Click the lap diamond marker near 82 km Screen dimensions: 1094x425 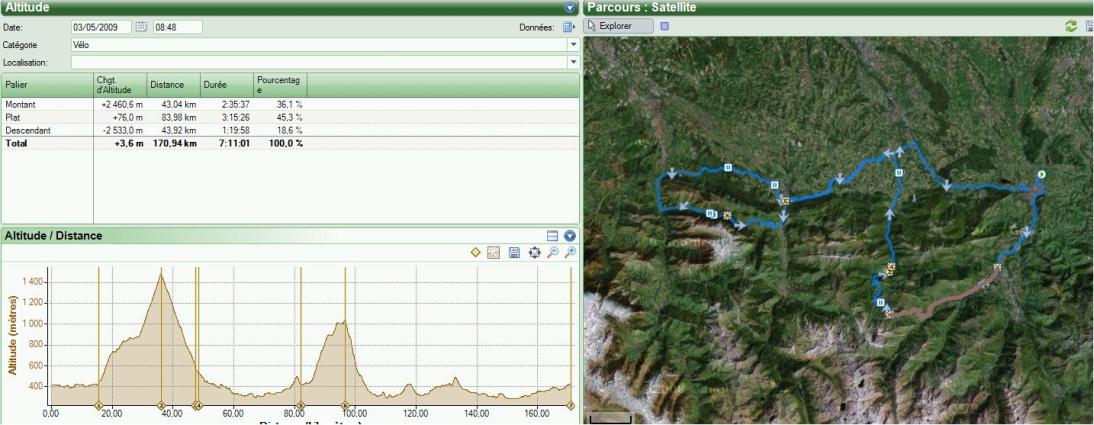301,405
